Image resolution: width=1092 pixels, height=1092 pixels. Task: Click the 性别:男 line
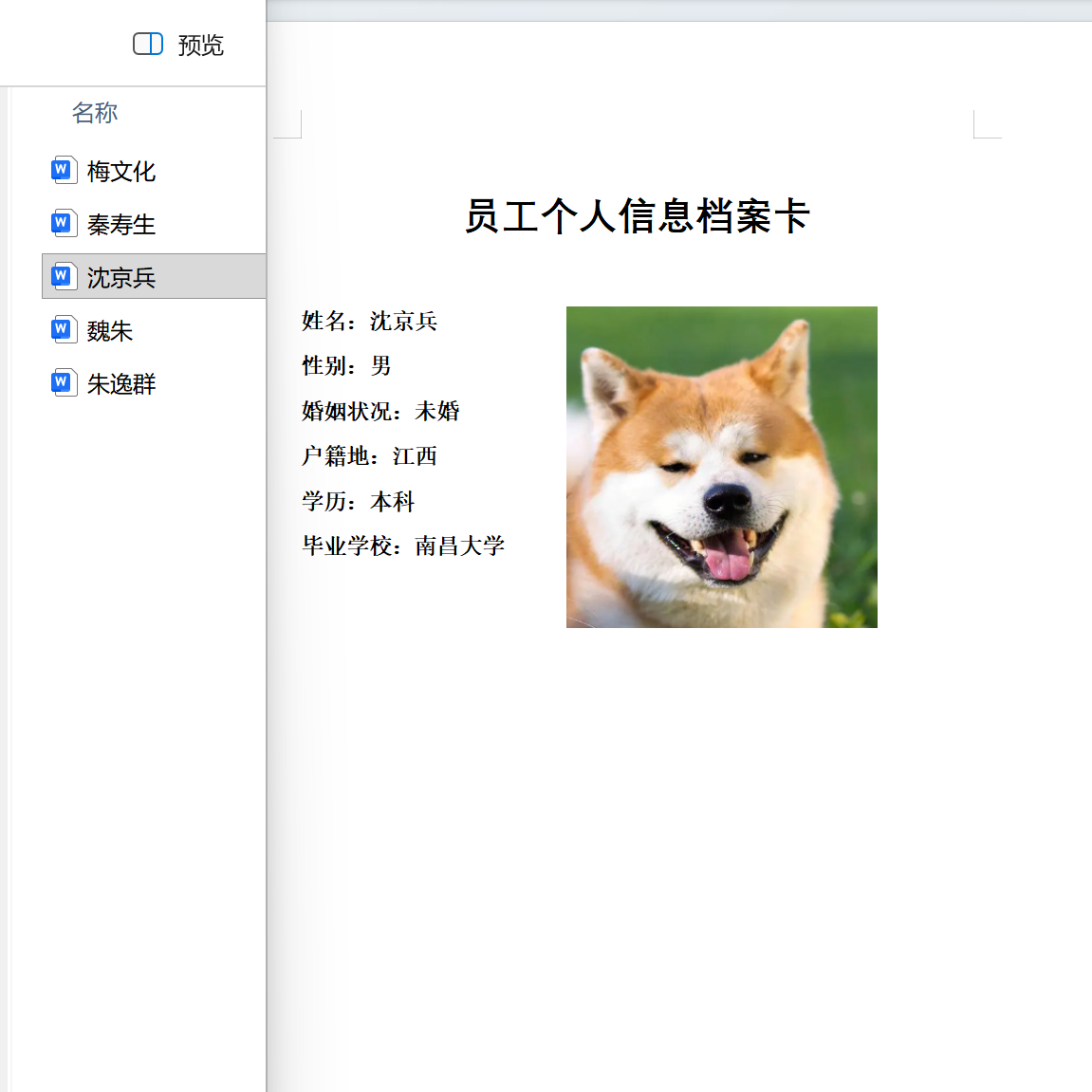(346, 365)
